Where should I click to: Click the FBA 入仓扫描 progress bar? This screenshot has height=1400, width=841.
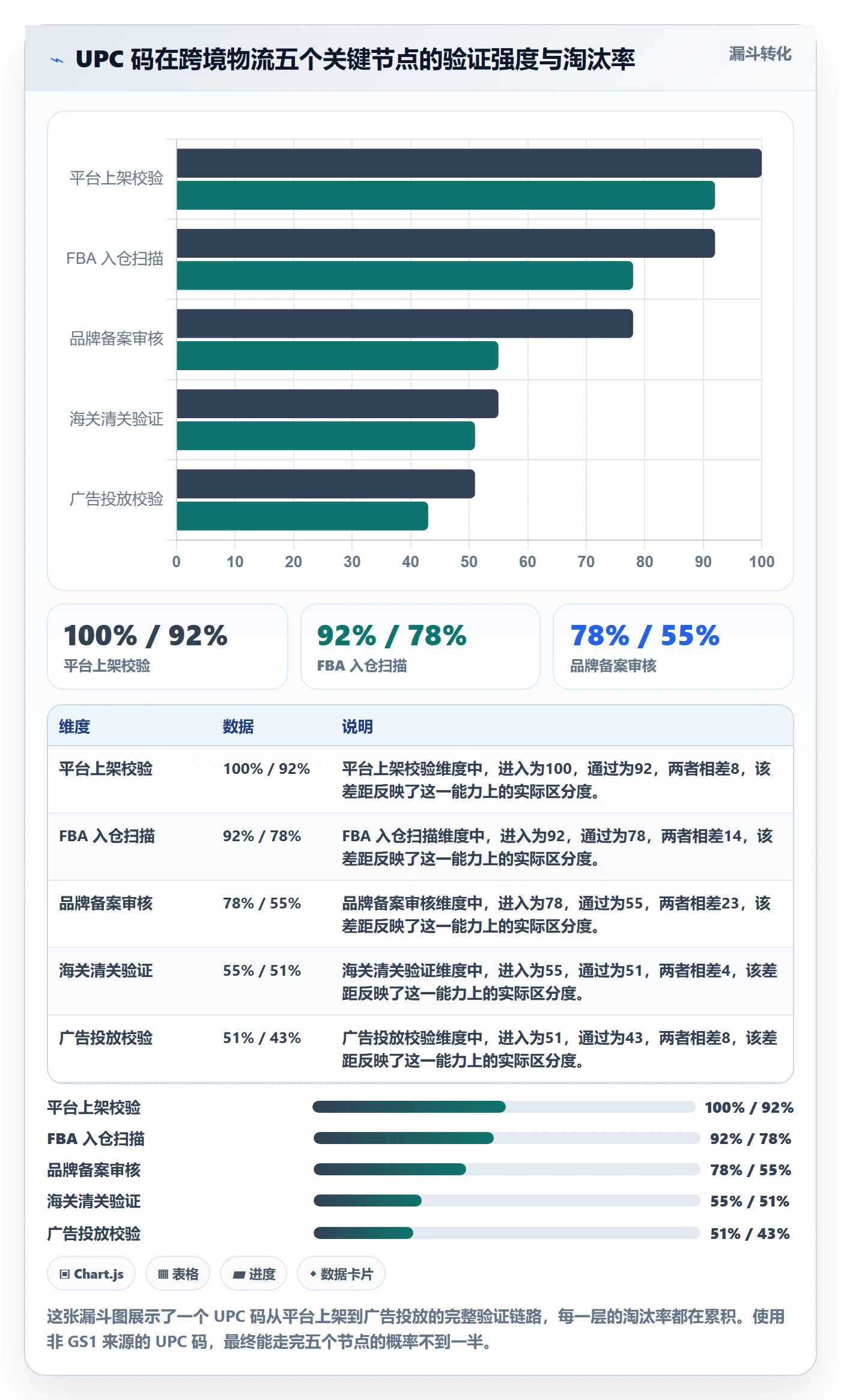(x=506, y=1138)
